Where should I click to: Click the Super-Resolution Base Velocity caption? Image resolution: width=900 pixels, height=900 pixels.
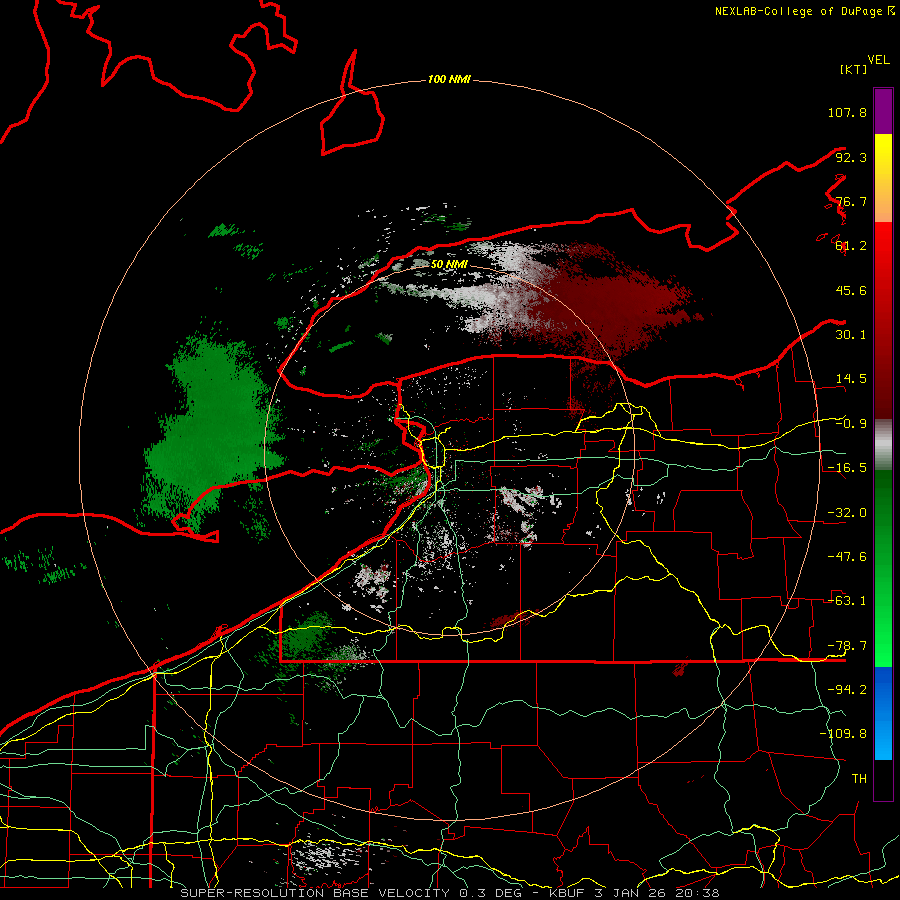tap(449, 893)
